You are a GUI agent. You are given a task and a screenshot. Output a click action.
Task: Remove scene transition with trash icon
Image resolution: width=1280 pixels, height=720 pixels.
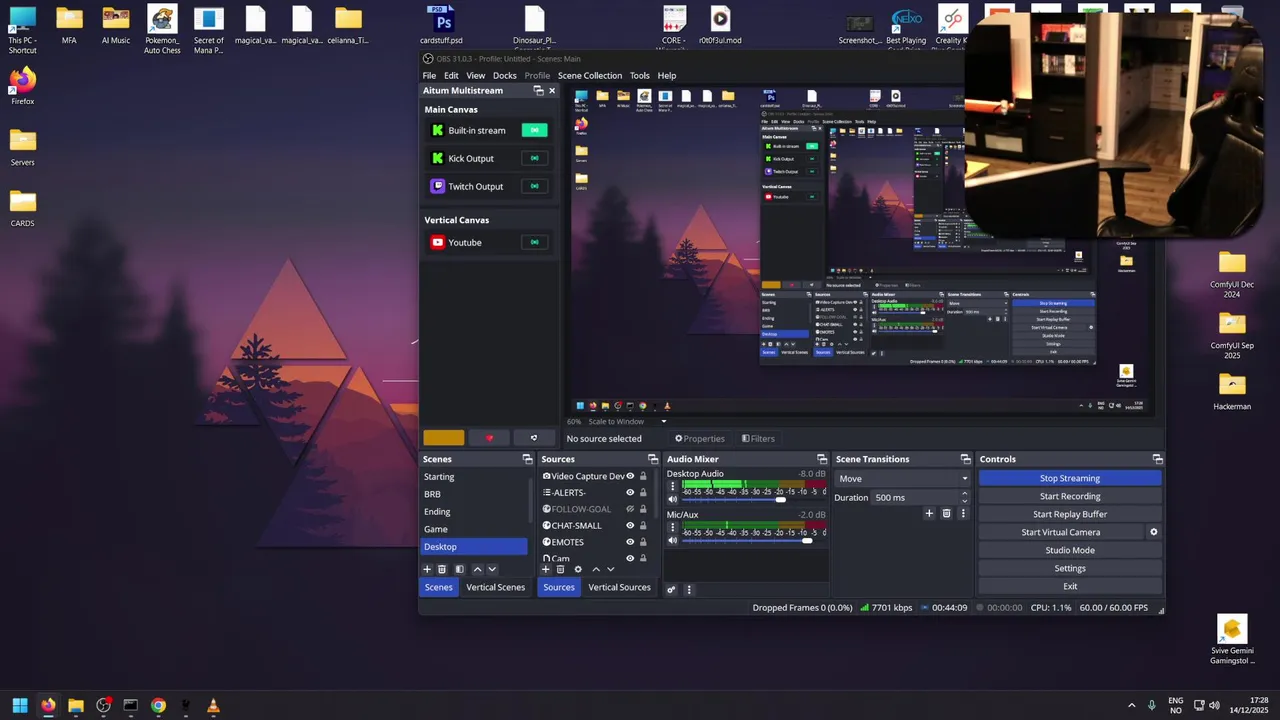(x=946, y=513)
